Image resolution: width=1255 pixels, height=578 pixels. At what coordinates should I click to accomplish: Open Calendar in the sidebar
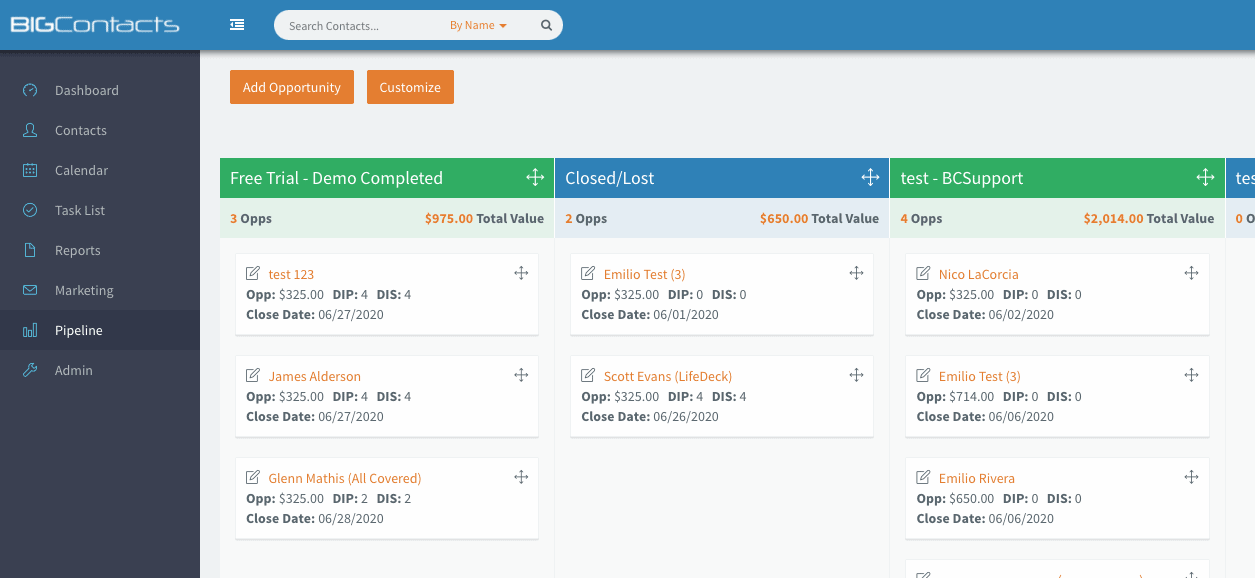pos(100,170)
